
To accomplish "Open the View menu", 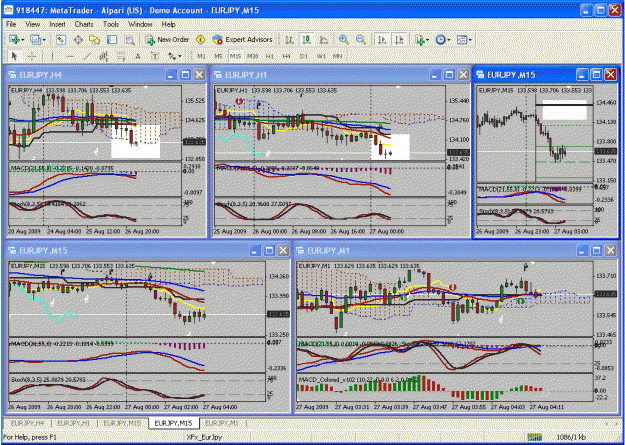I will [x=33, y=24].
